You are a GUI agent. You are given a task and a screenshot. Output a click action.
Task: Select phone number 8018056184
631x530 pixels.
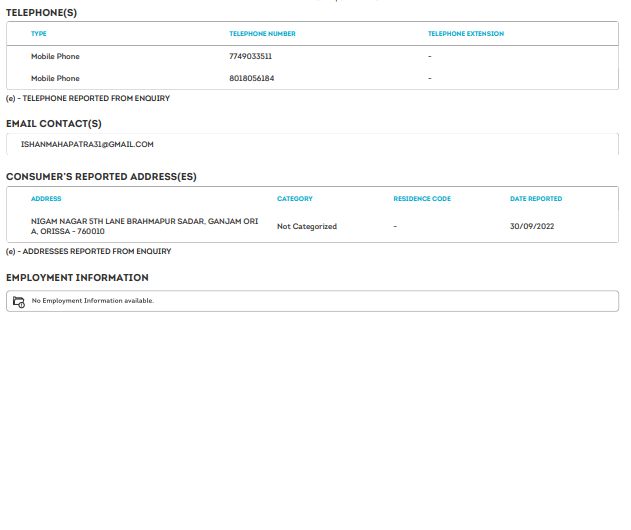(x=251, y=78)
